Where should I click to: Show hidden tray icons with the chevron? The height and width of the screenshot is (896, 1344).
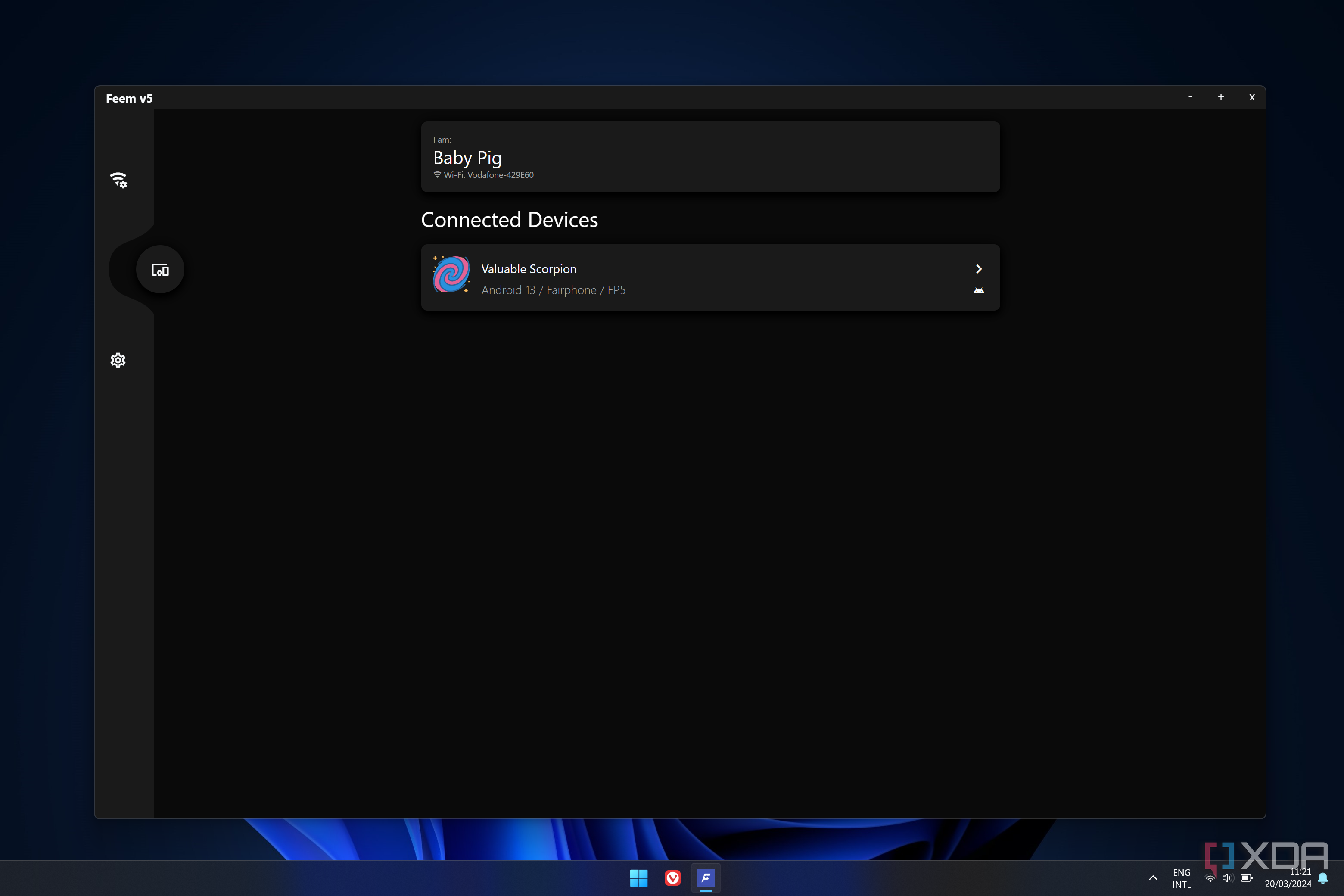(x=1153, y=878)
